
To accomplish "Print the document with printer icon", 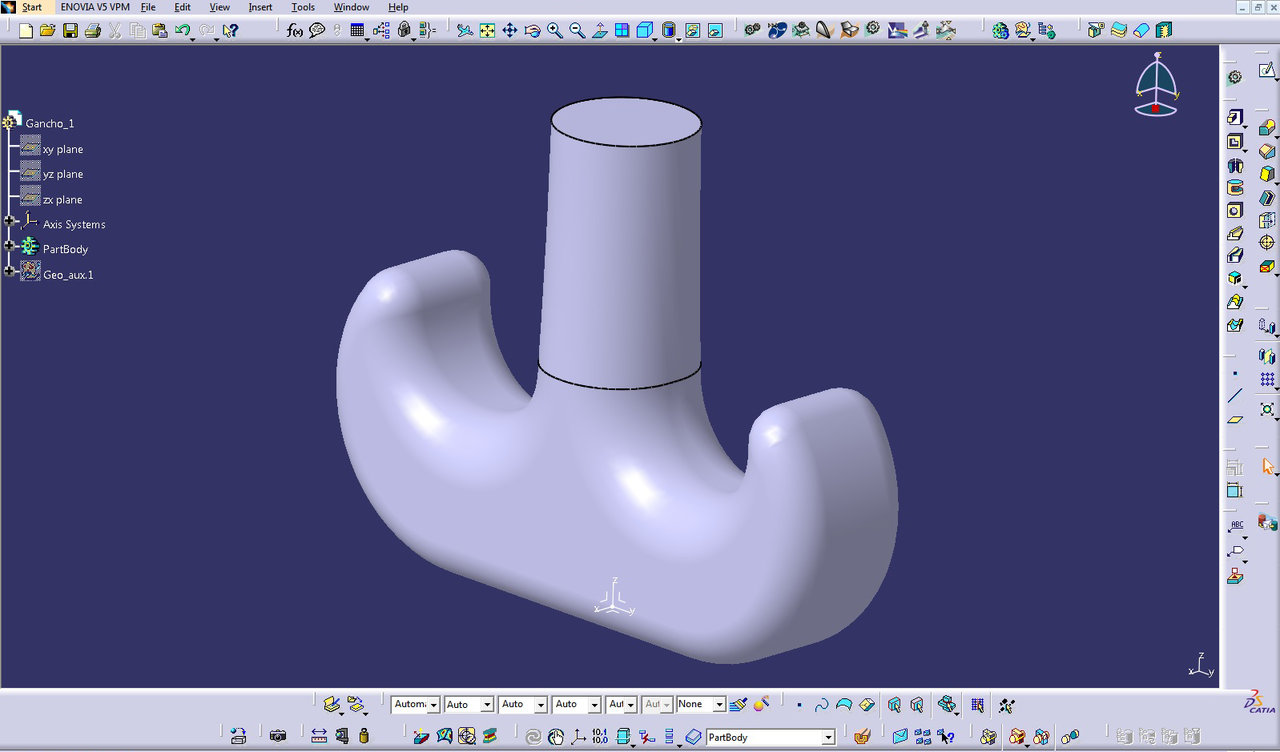I will click(92, 31).
